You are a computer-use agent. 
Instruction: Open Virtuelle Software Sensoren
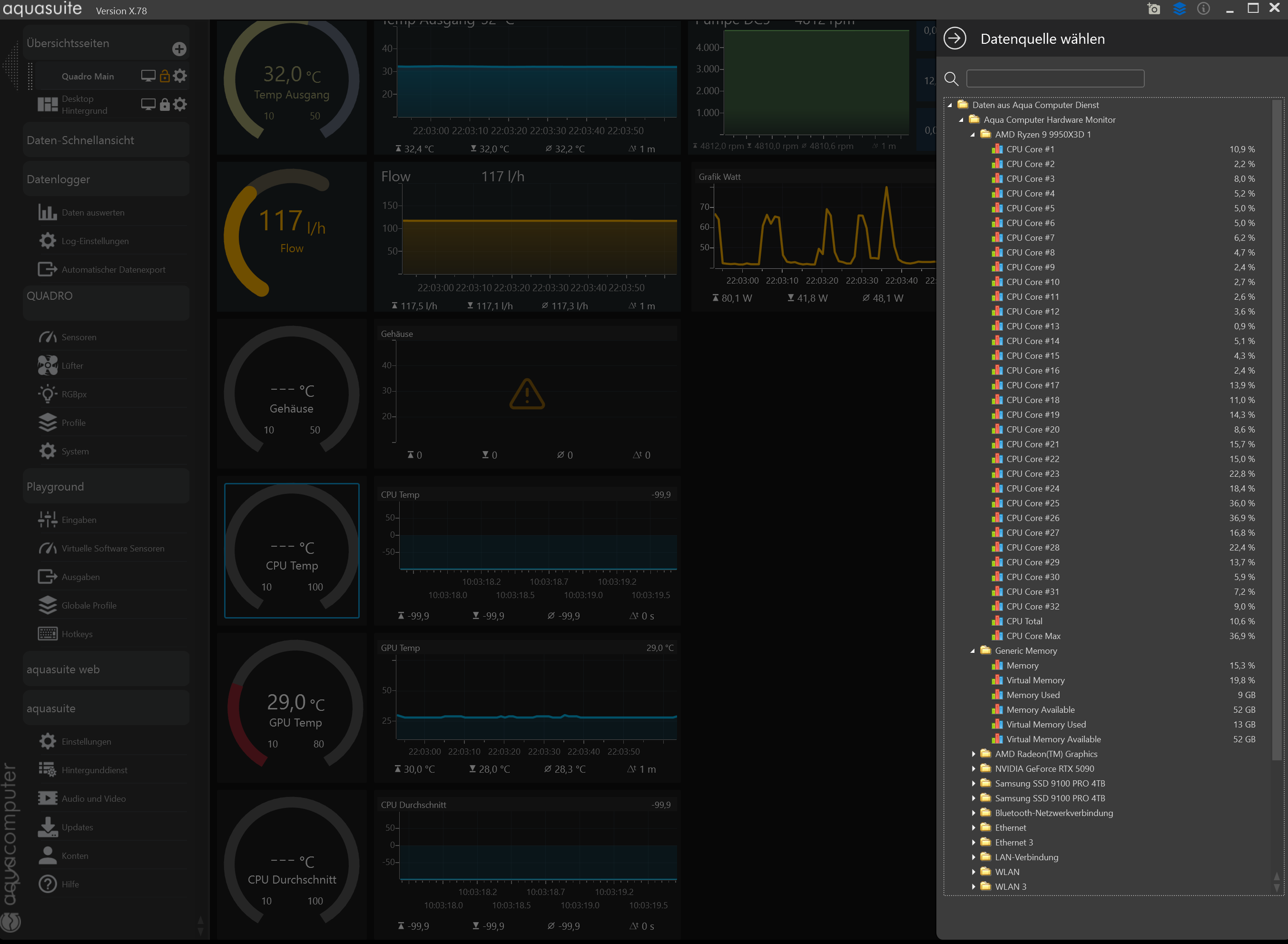[x=113, y=549]
